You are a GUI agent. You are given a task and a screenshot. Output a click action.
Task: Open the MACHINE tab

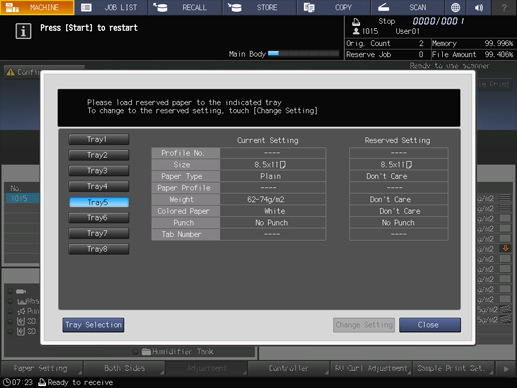[x=37, y=7]
